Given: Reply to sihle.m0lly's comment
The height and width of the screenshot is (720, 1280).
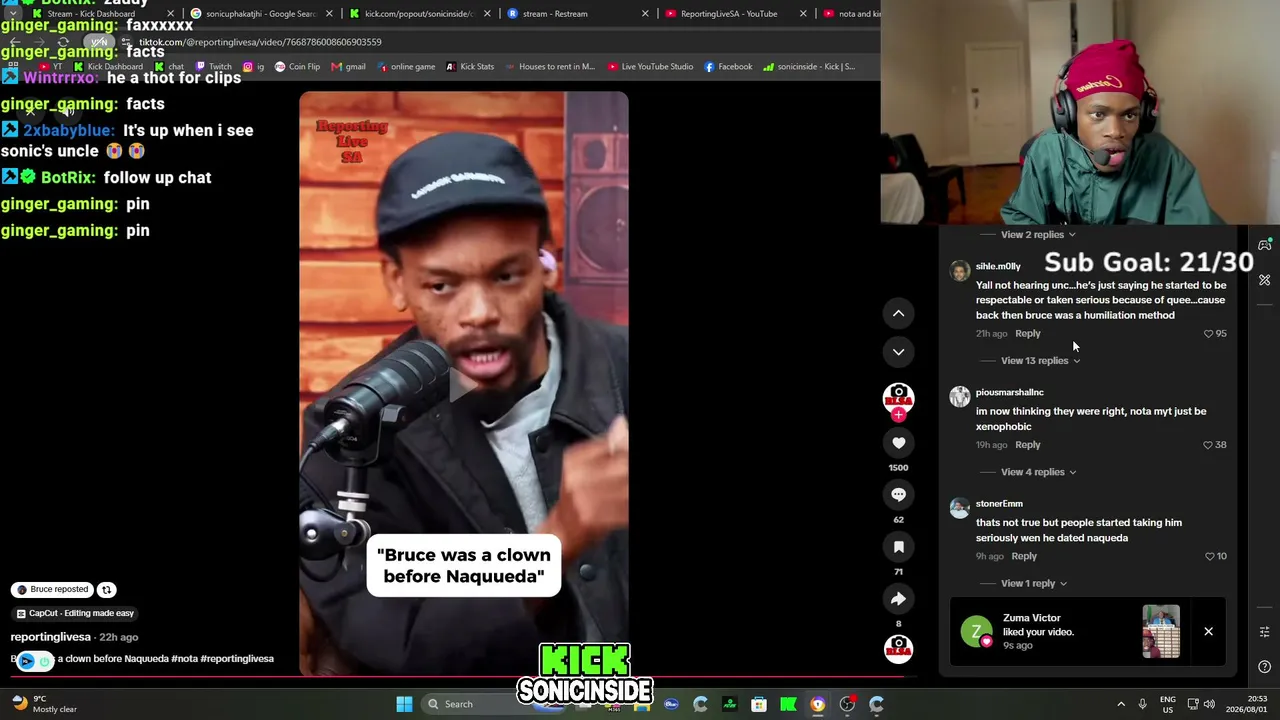Looking at the screenshot, I should (x=1028, y=334).
